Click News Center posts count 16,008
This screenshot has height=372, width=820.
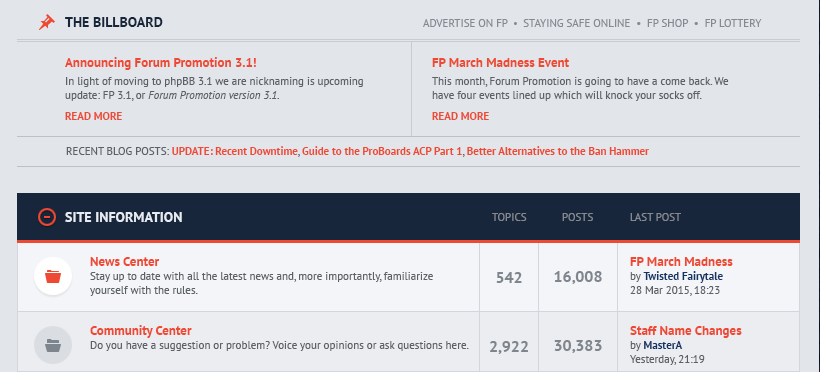[x=578, y=277]
